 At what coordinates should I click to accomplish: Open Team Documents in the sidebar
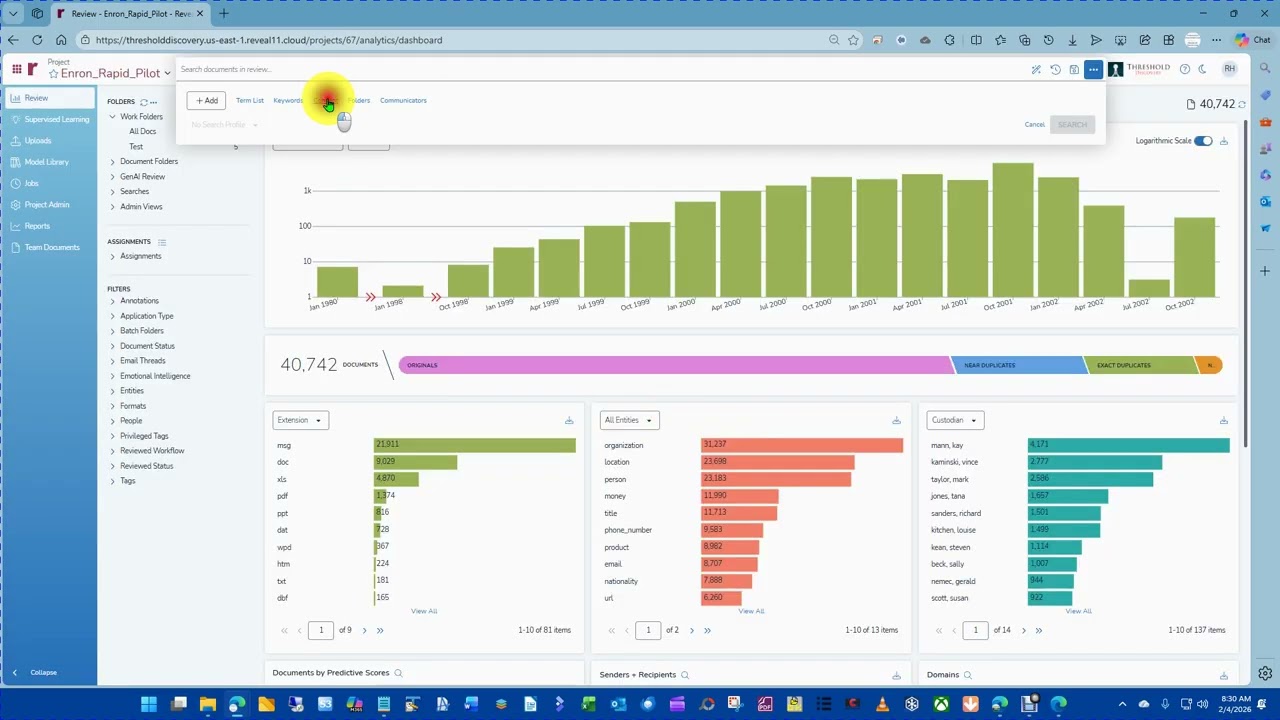(x=52, y=247)
